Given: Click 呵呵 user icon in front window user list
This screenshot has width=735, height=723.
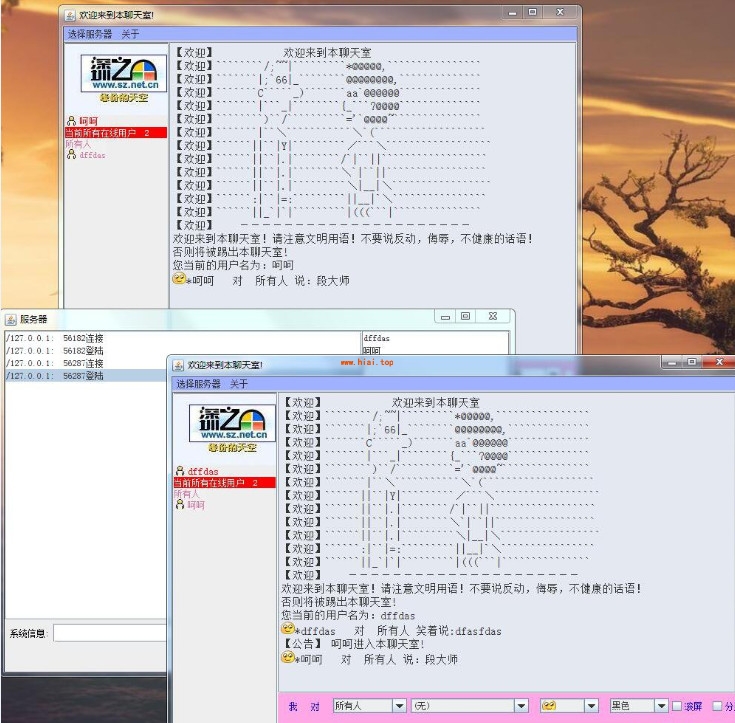Looking at the screenshot, I should [x=180, y=505].
